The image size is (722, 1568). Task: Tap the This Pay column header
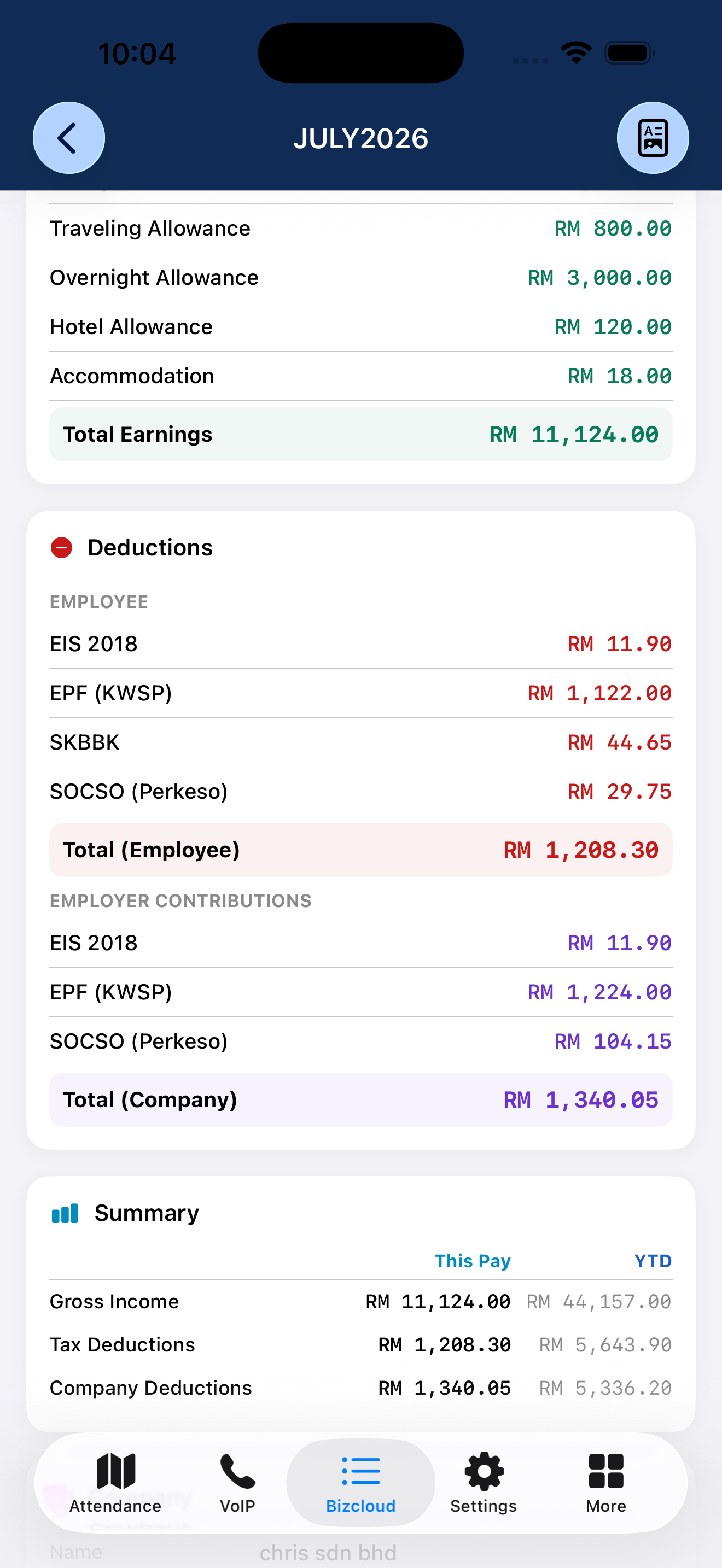(473, 1261)
